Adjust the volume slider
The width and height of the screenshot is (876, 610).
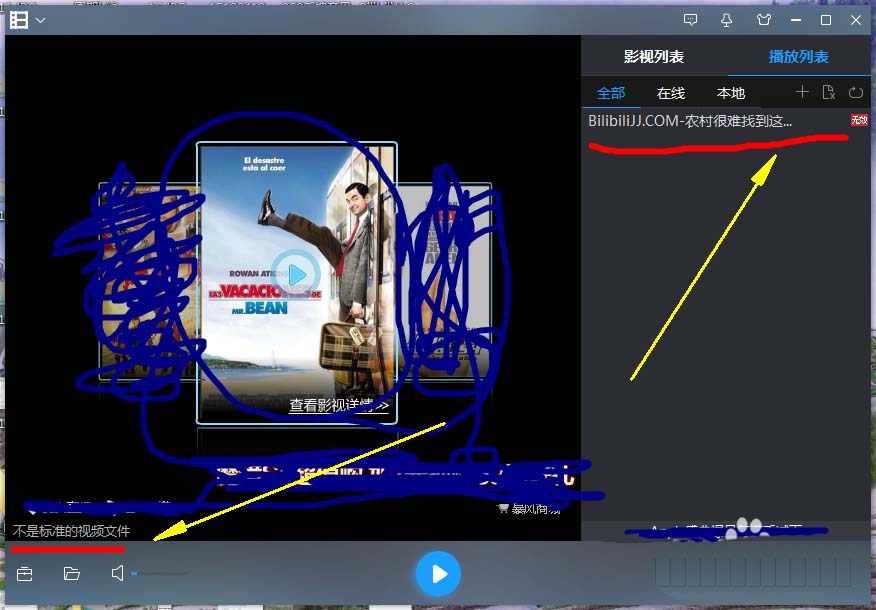[159, 573]
